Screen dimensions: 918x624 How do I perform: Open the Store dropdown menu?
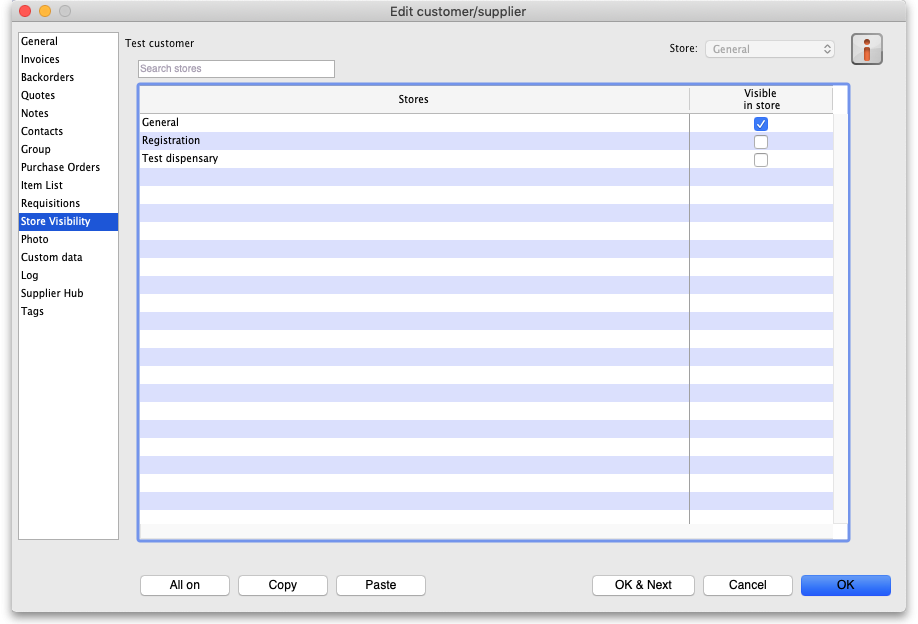(x=769, y=49)
